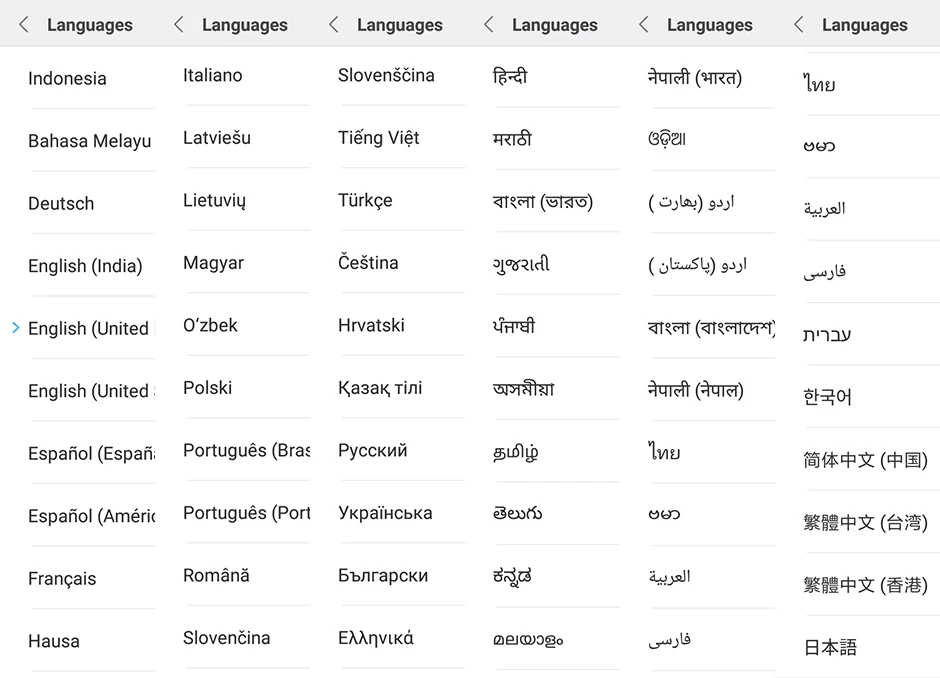Tap back chevron above the हिन्दी list

(489, 25)
